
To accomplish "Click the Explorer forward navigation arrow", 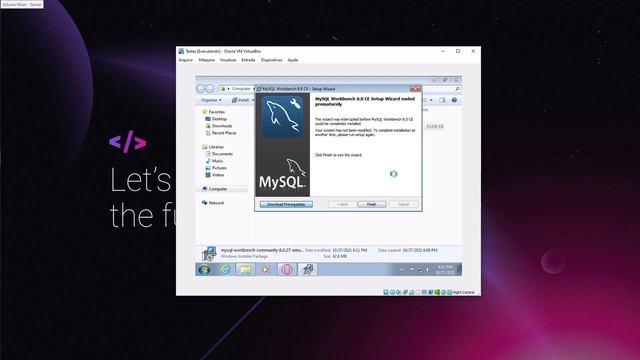I will tap(209, 89).
